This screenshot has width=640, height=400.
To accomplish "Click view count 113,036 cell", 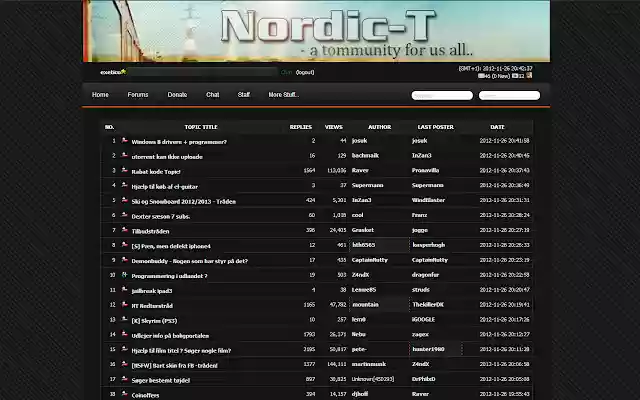I will pos(337,170).
